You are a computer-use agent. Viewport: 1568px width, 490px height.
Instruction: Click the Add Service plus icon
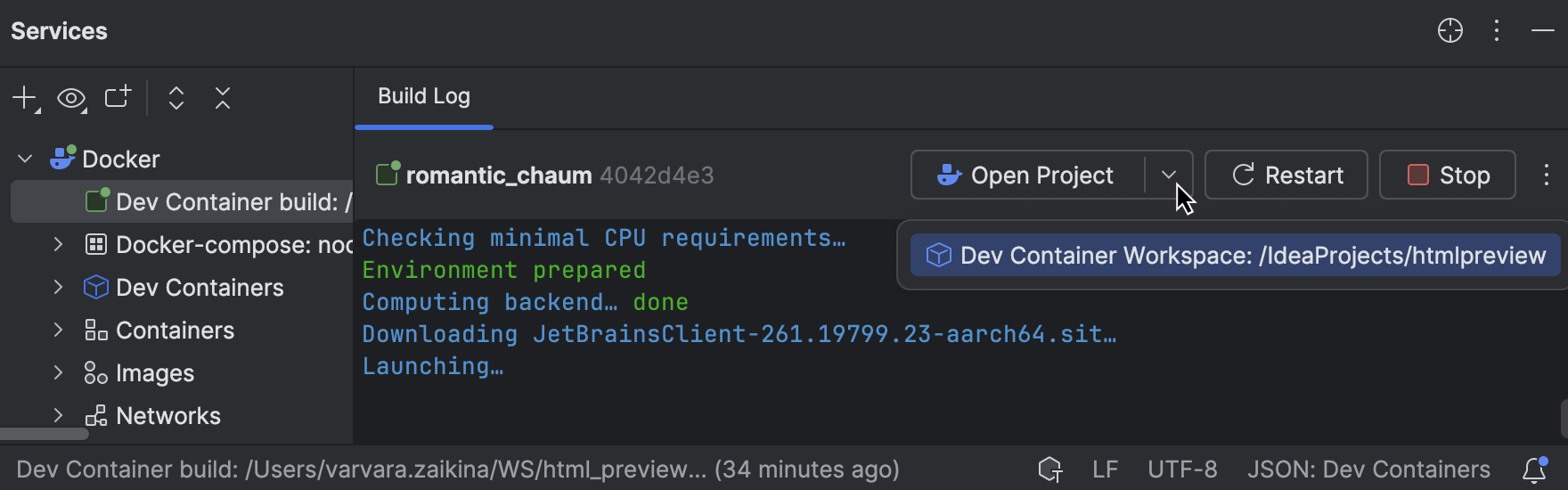pos(26,98)
